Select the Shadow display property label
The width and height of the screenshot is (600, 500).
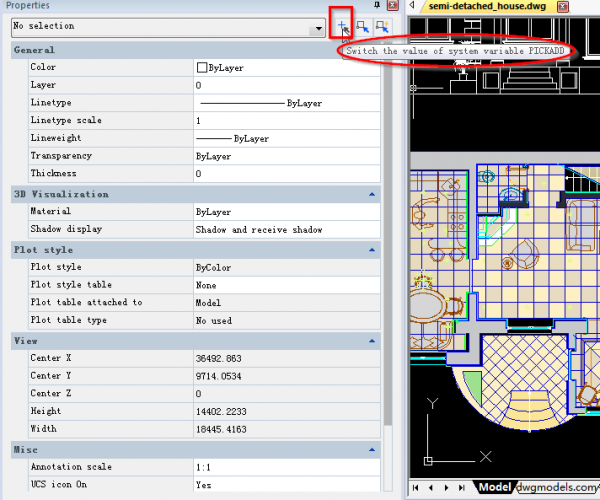point(66,229)
